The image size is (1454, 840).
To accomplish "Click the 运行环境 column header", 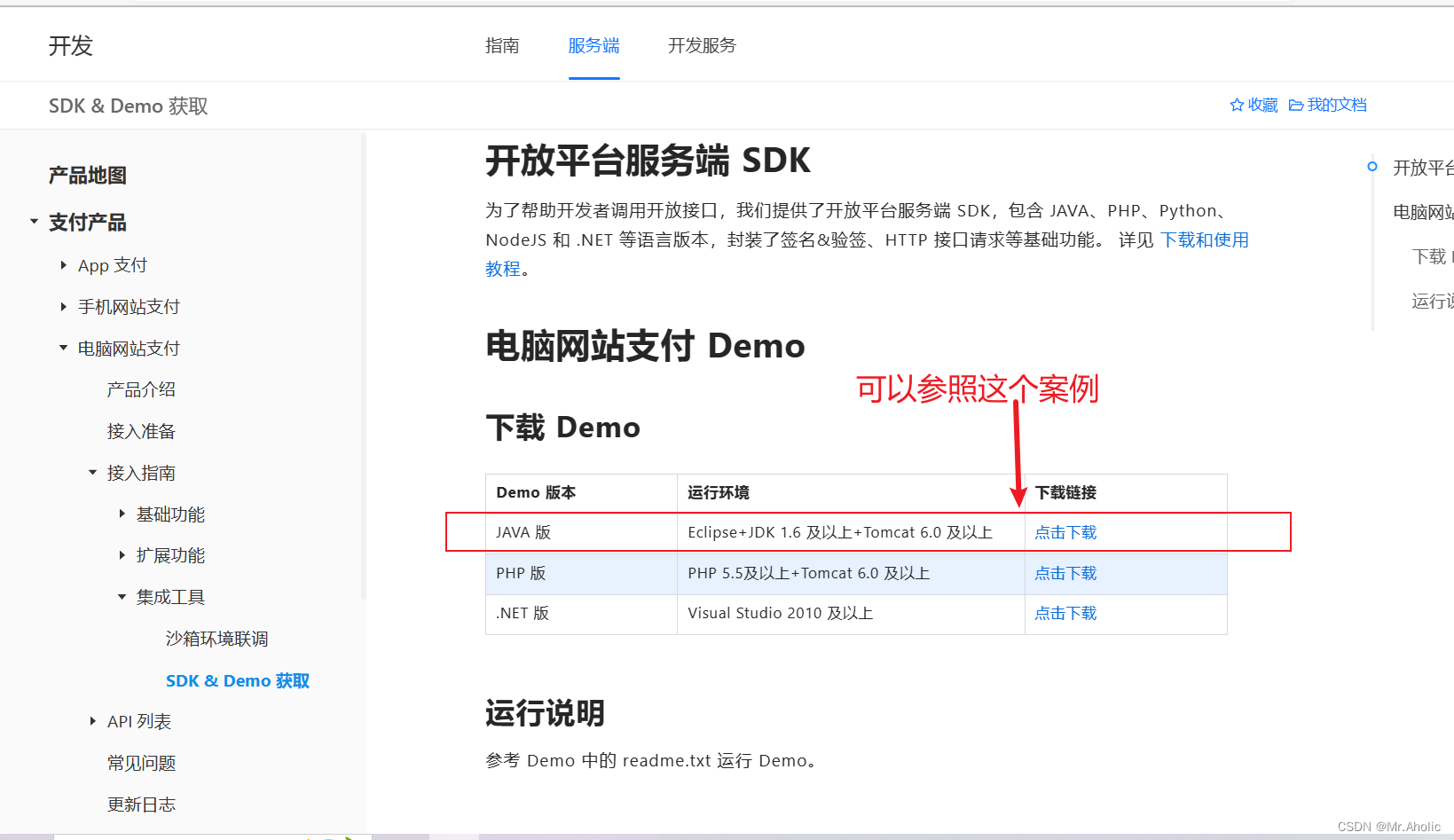I will click(851, 493).
